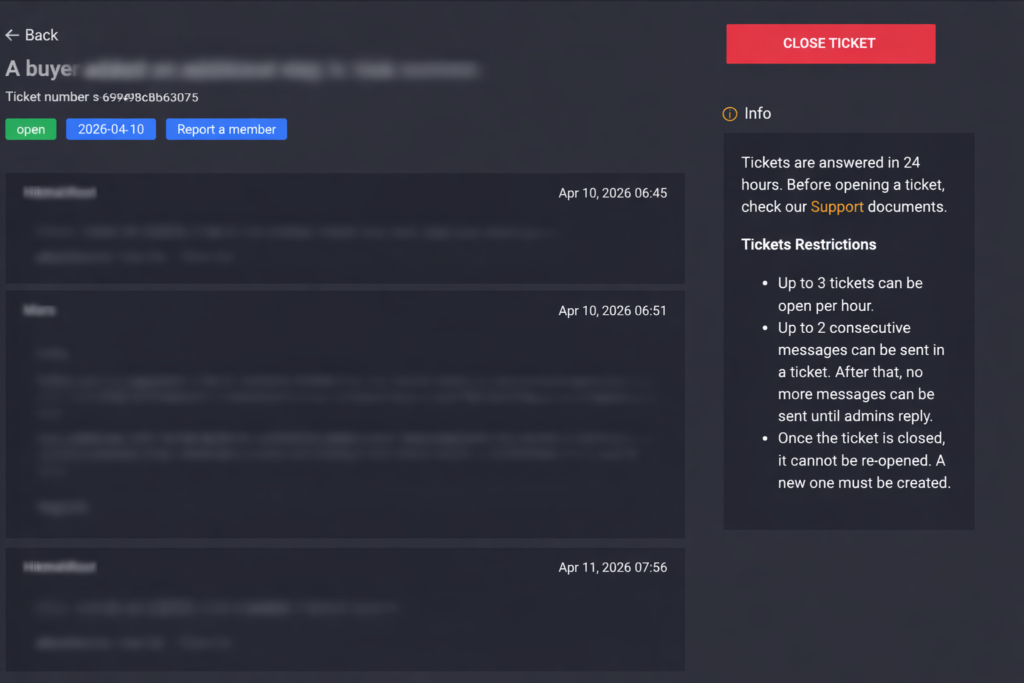Click the back arrow icon
The height and width of the screenshot is (683, 1024).
point(11,34)
